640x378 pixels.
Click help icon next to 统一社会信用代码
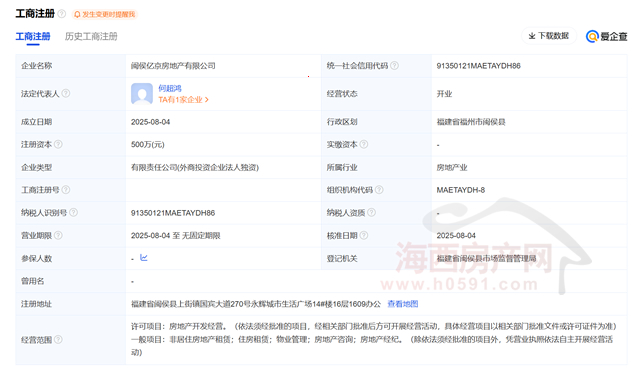pos(394,65)
